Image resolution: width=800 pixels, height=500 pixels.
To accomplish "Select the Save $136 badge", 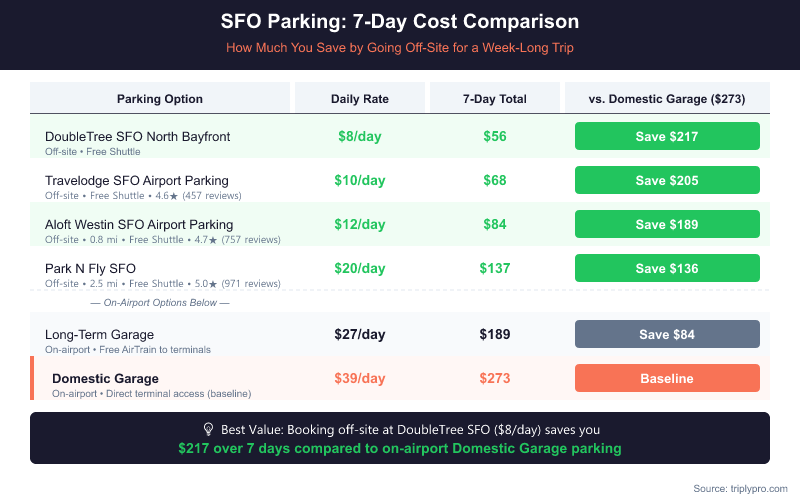I will click(667, 268).
